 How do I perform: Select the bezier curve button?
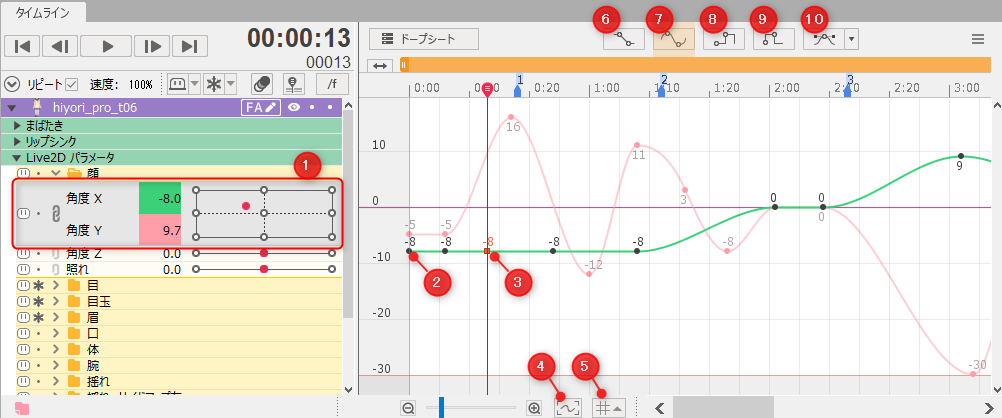[674, 40]
